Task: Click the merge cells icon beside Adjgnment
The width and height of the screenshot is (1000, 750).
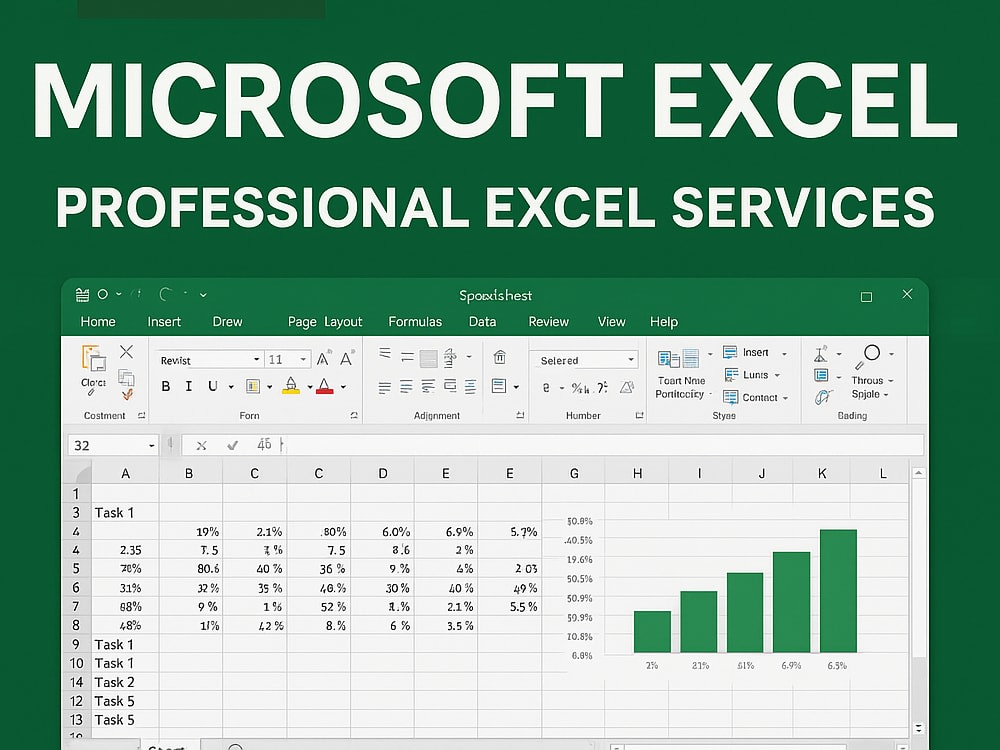Action: [x=499, y=386]
